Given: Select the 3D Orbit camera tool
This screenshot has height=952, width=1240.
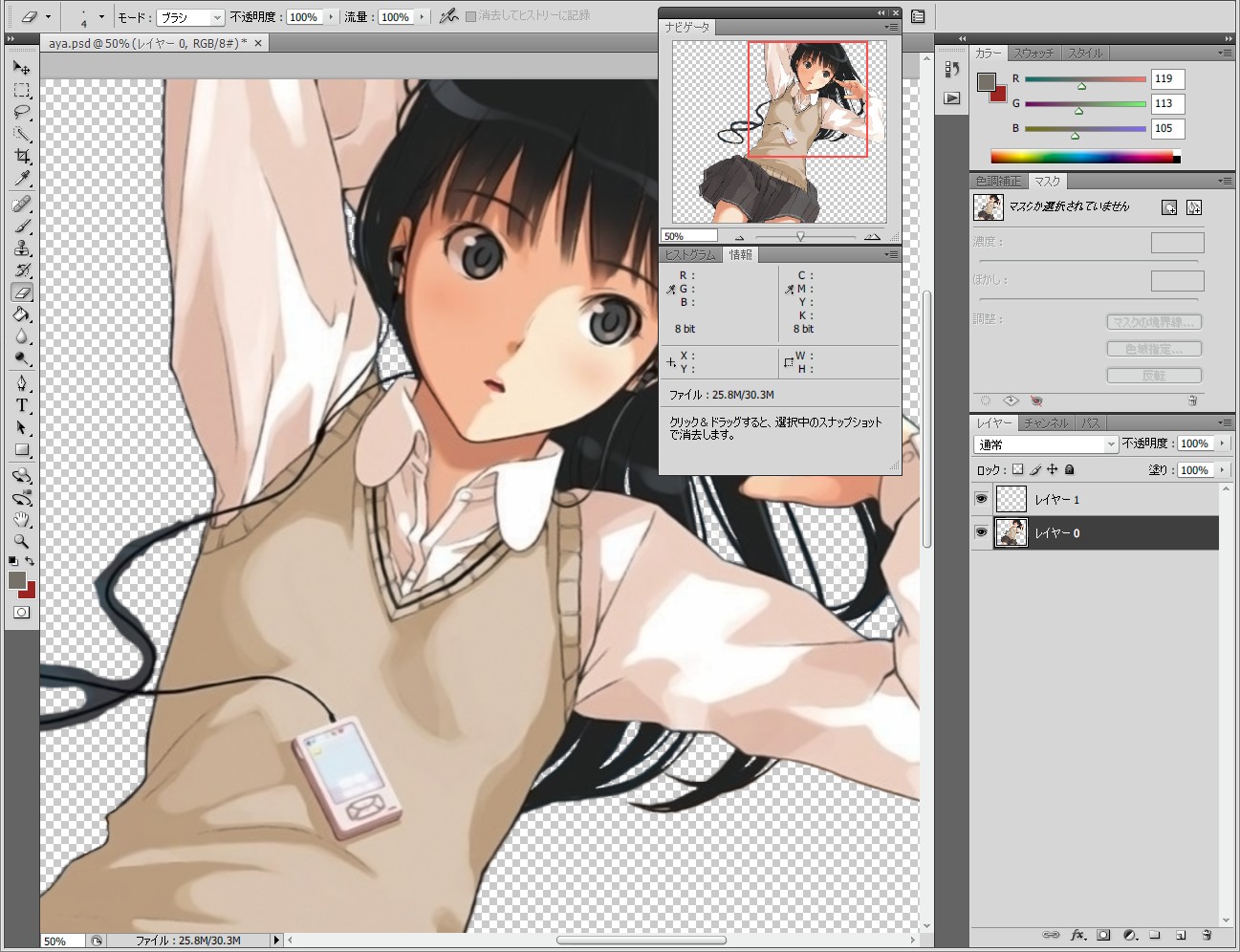Looking at the screenshot, I should [x=22, y=498].
